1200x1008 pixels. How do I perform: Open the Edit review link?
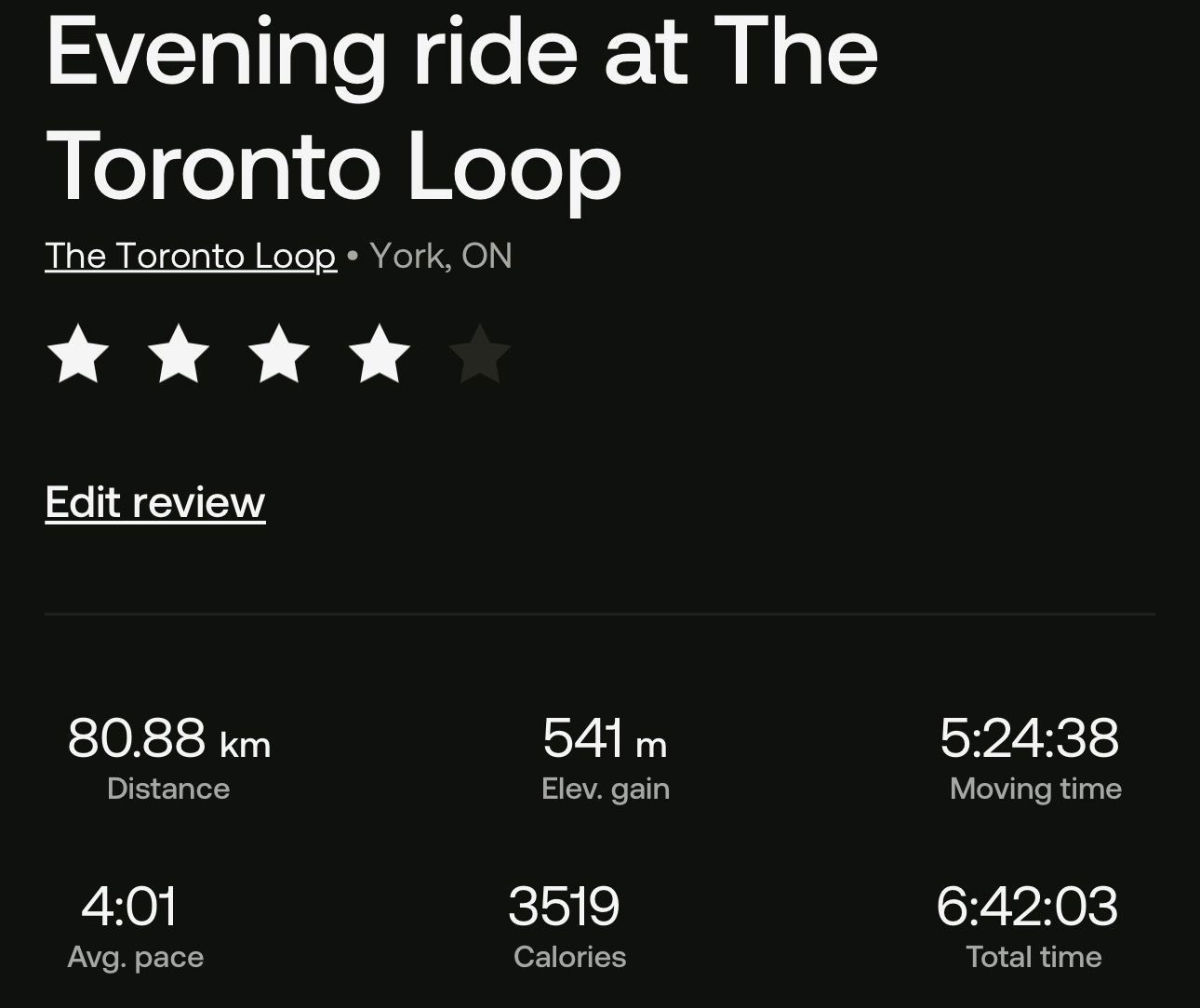155,502
